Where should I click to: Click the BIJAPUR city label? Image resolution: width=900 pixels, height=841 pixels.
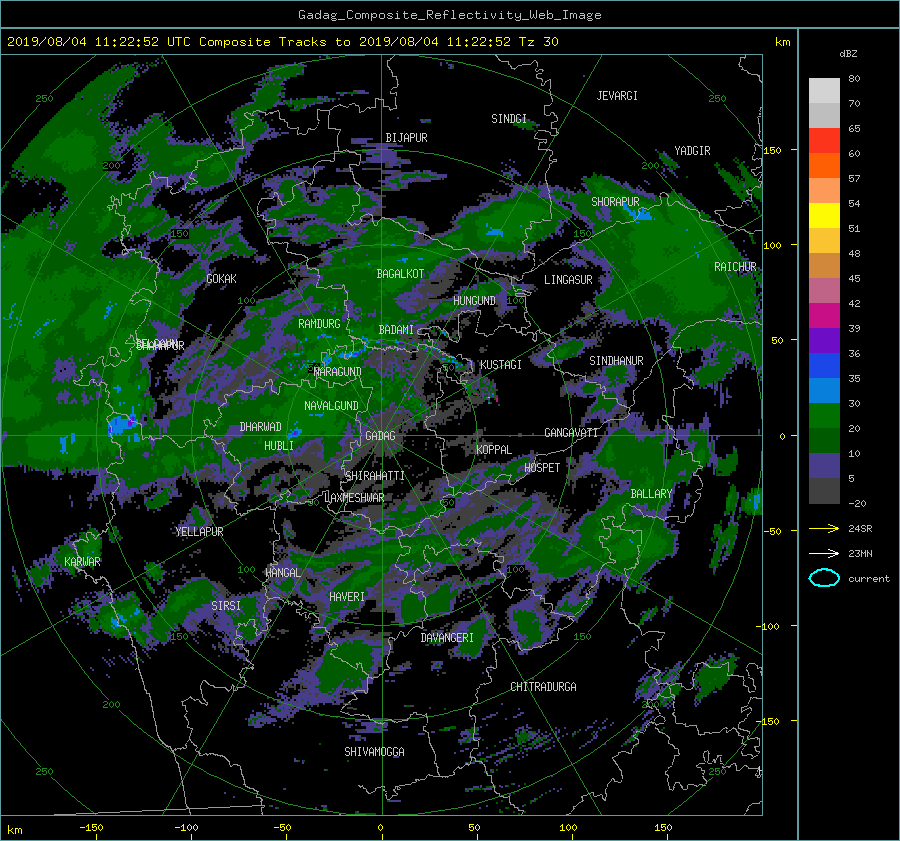click(406, 138)
